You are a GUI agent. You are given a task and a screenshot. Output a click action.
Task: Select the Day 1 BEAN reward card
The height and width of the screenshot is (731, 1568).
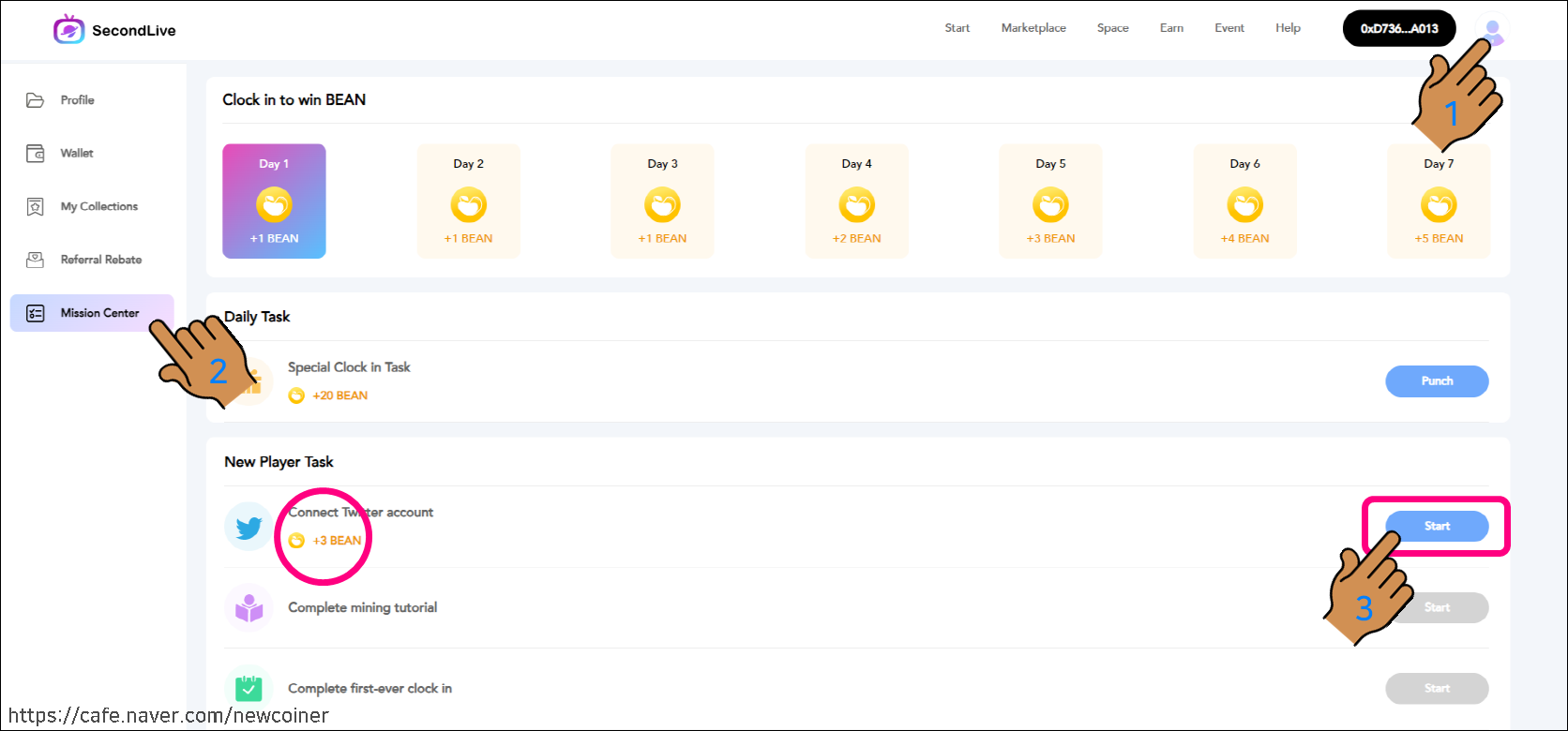(x=274, y=201)
